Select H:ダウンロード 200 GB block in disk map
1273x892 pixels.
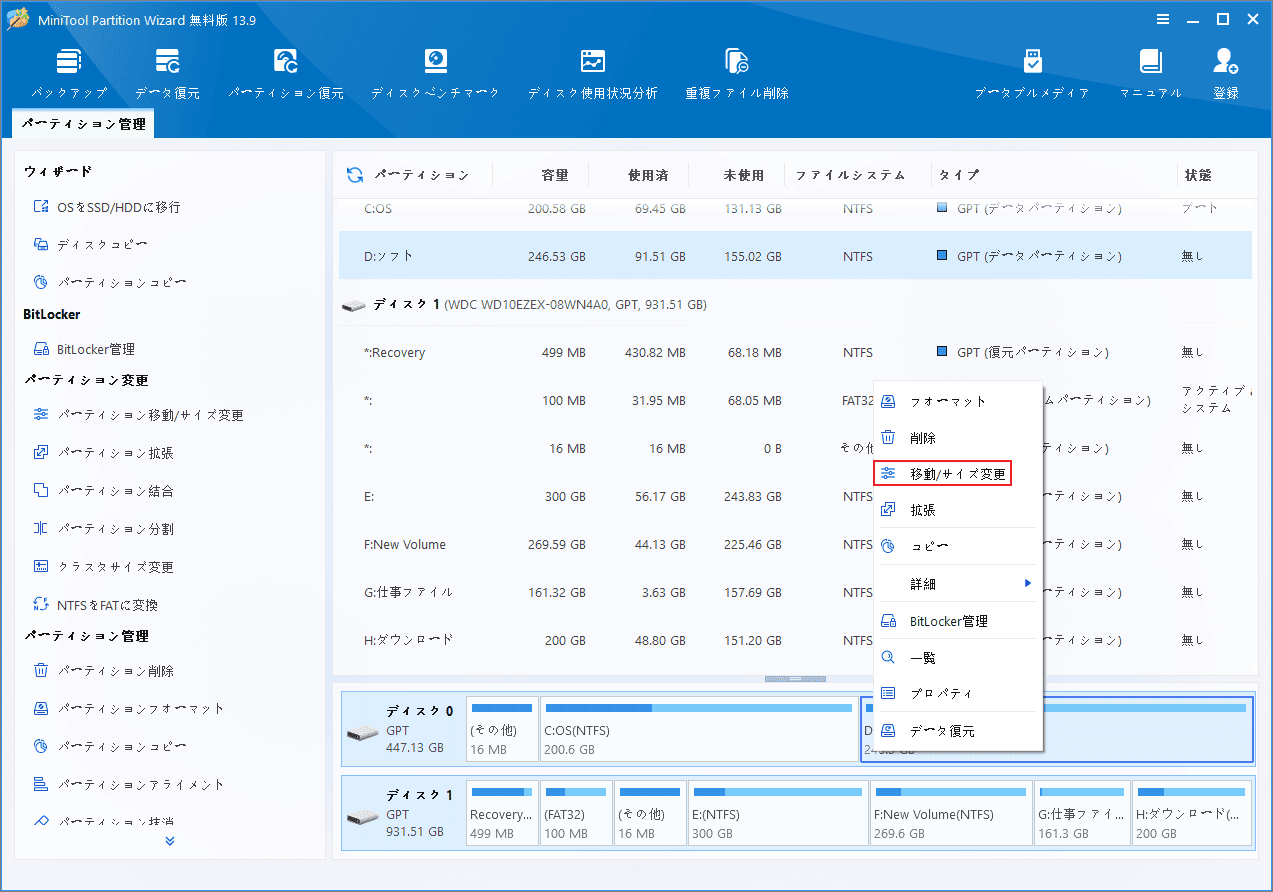click(x=1192, y=814)
